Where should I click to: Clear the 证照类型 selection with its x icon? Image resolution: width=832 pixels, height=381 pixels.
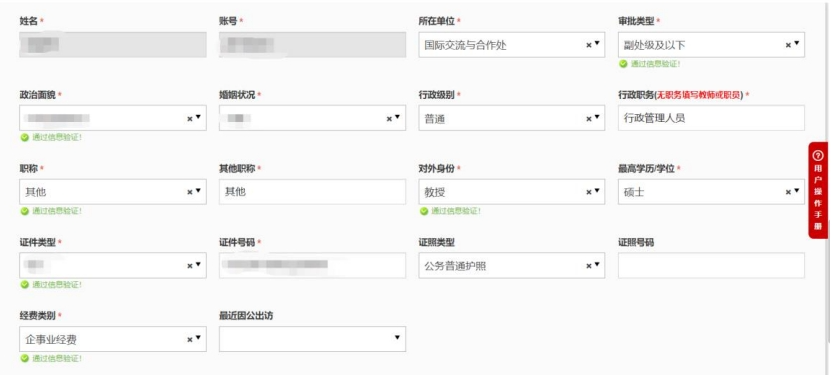(x=588, y=266)
